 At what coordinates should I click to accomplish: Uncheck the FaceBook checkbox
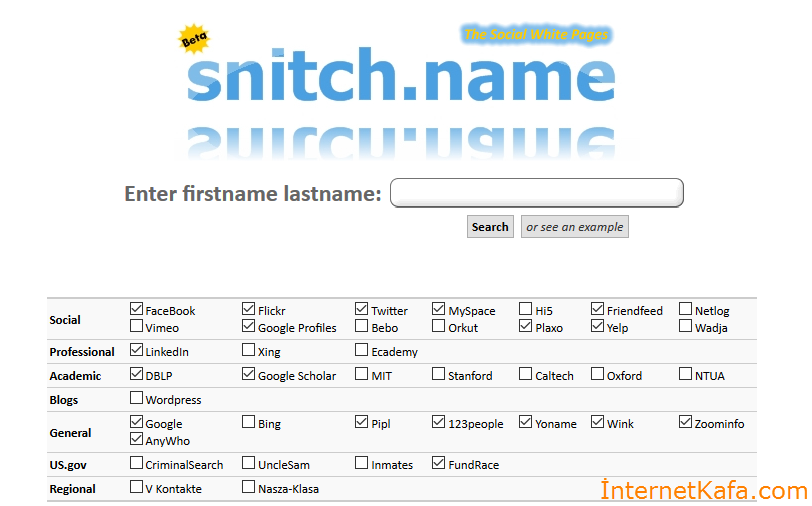pyautogui.click(x=136, y=309)
